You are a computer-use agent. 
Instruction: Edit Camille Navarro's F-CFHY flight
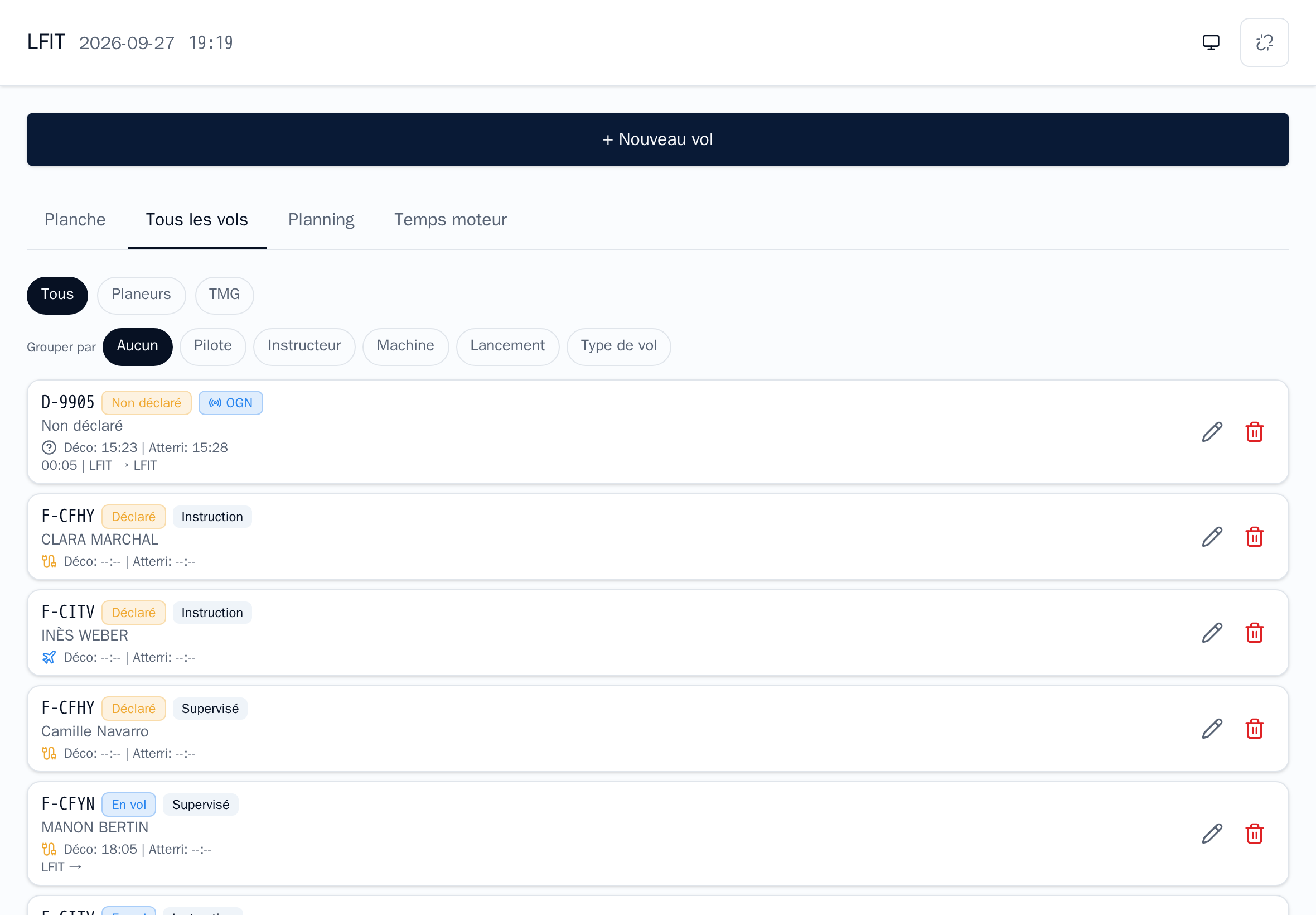pos(1212,729)
